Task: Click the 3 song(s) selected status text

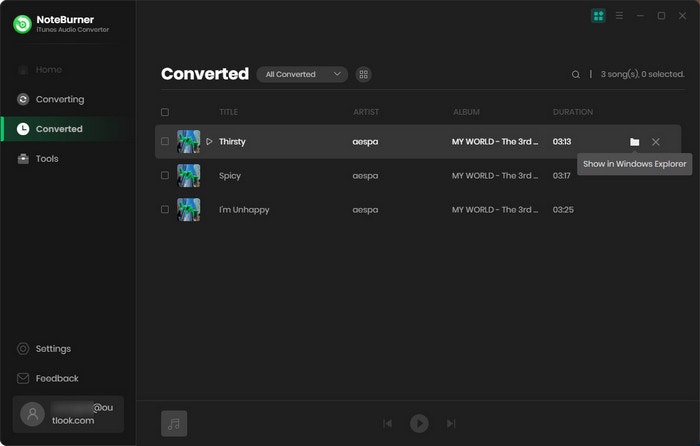Action: (642, 74)
